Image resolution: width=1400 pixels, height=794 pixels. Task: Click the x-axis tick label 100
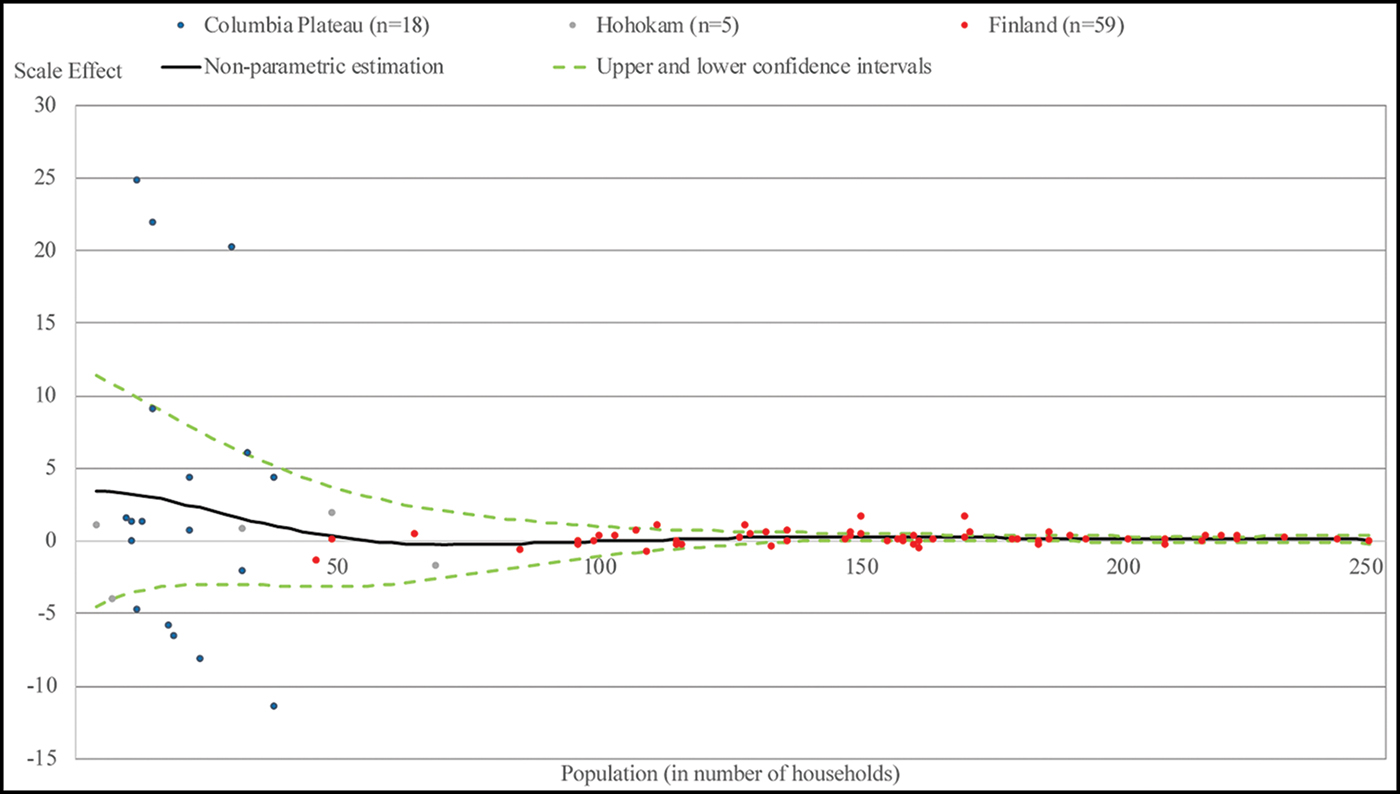pyautogui.click(x=598, y=567)
